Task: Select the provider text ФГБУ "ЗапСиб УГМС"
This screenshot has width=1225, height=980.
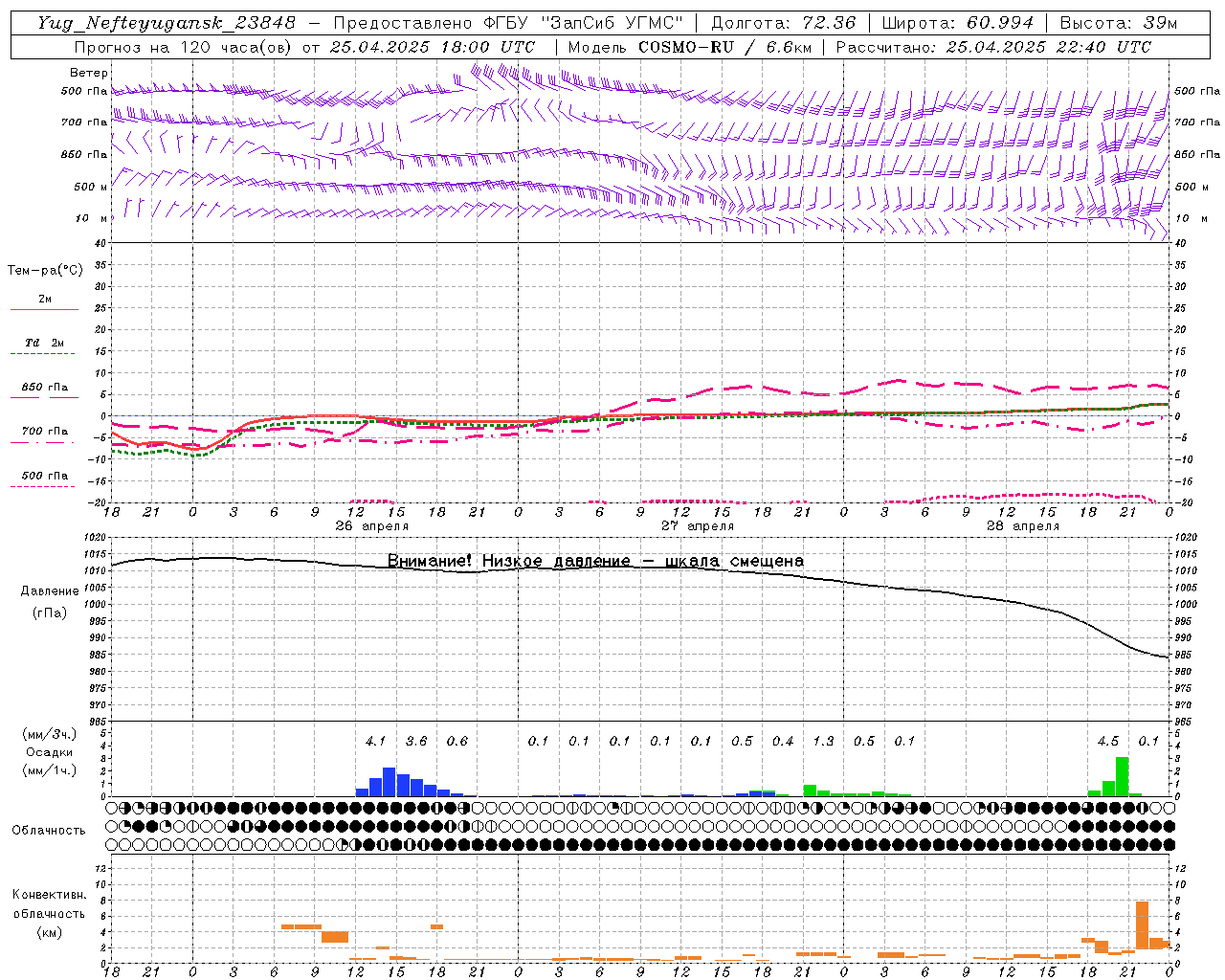Action: pos(583,23)
